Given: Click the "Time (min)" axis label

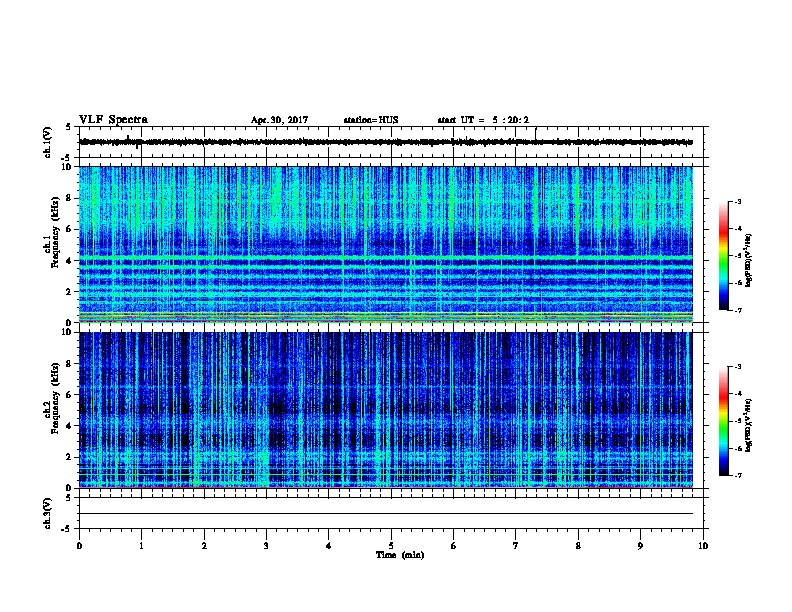Looking at the screenshot, I should (400, 555).
